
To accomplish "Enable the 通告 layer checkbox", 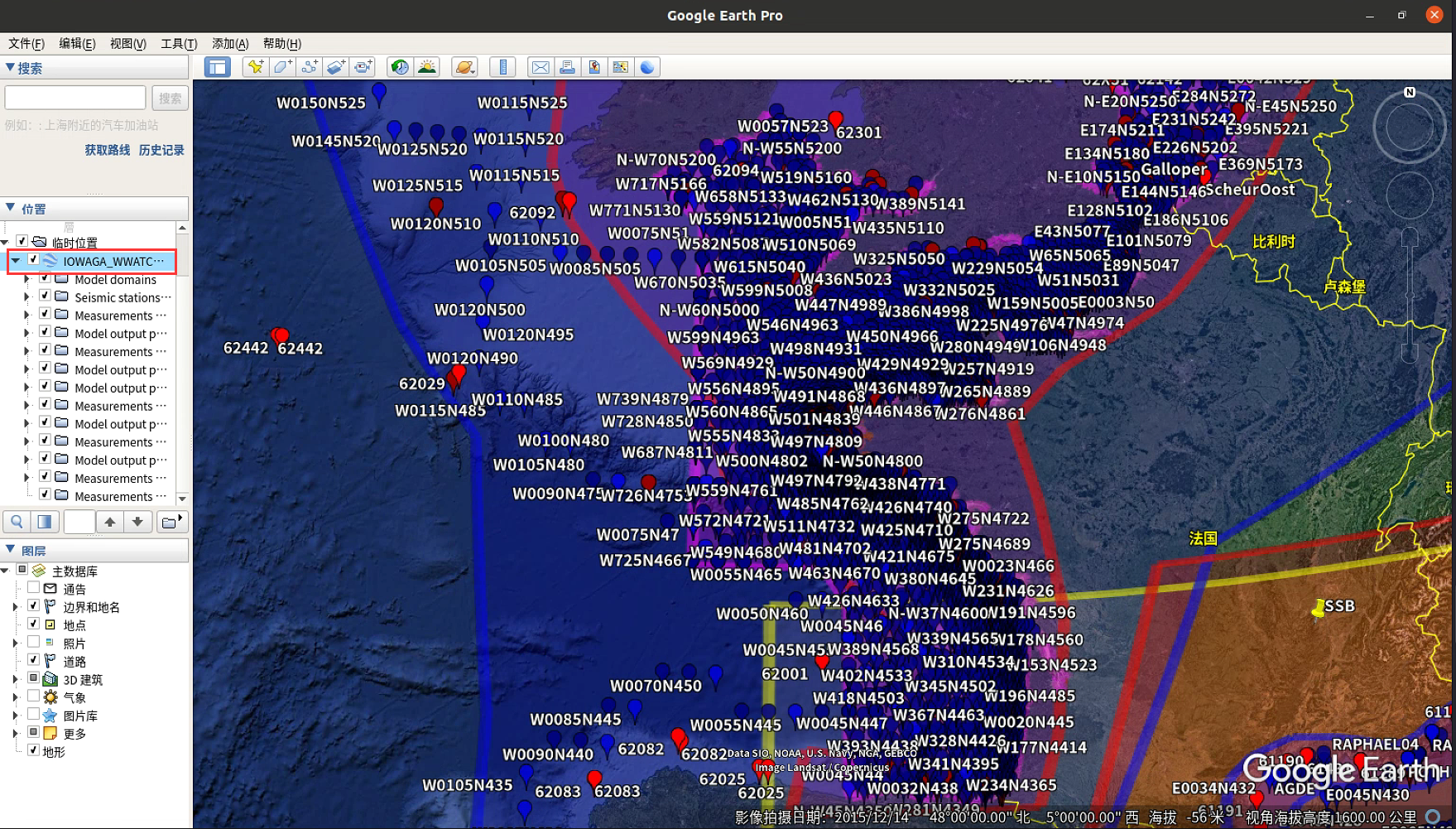I will 33,588.
